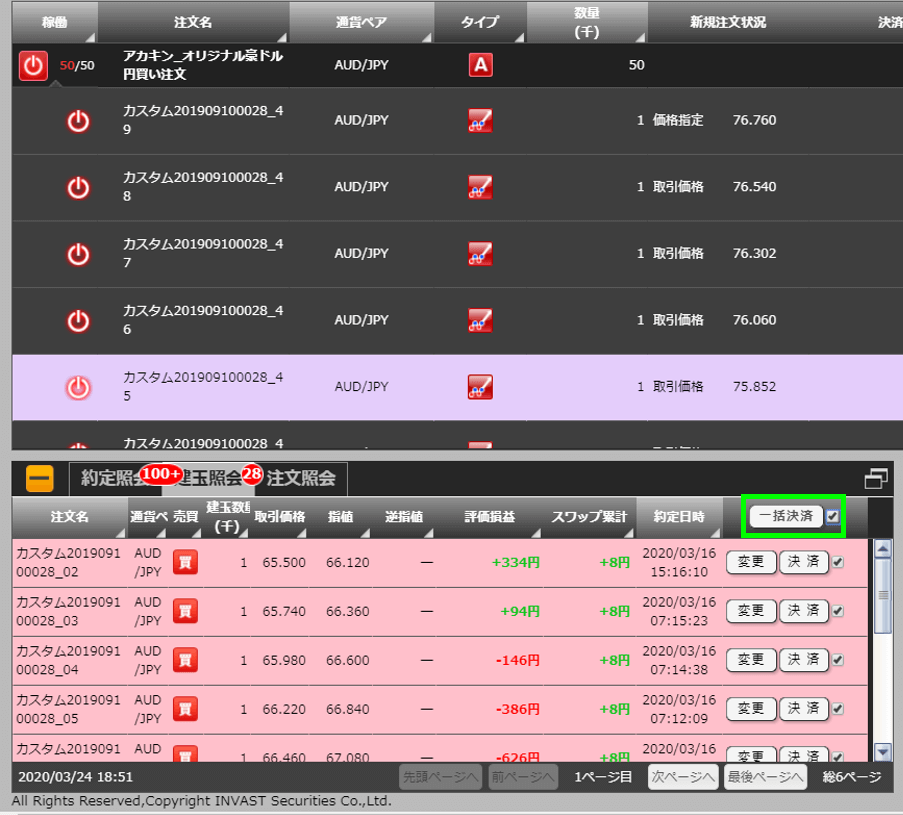Click the pop-out window icon of lower panel
Screen dimensions: 903x815
(876, 479)
